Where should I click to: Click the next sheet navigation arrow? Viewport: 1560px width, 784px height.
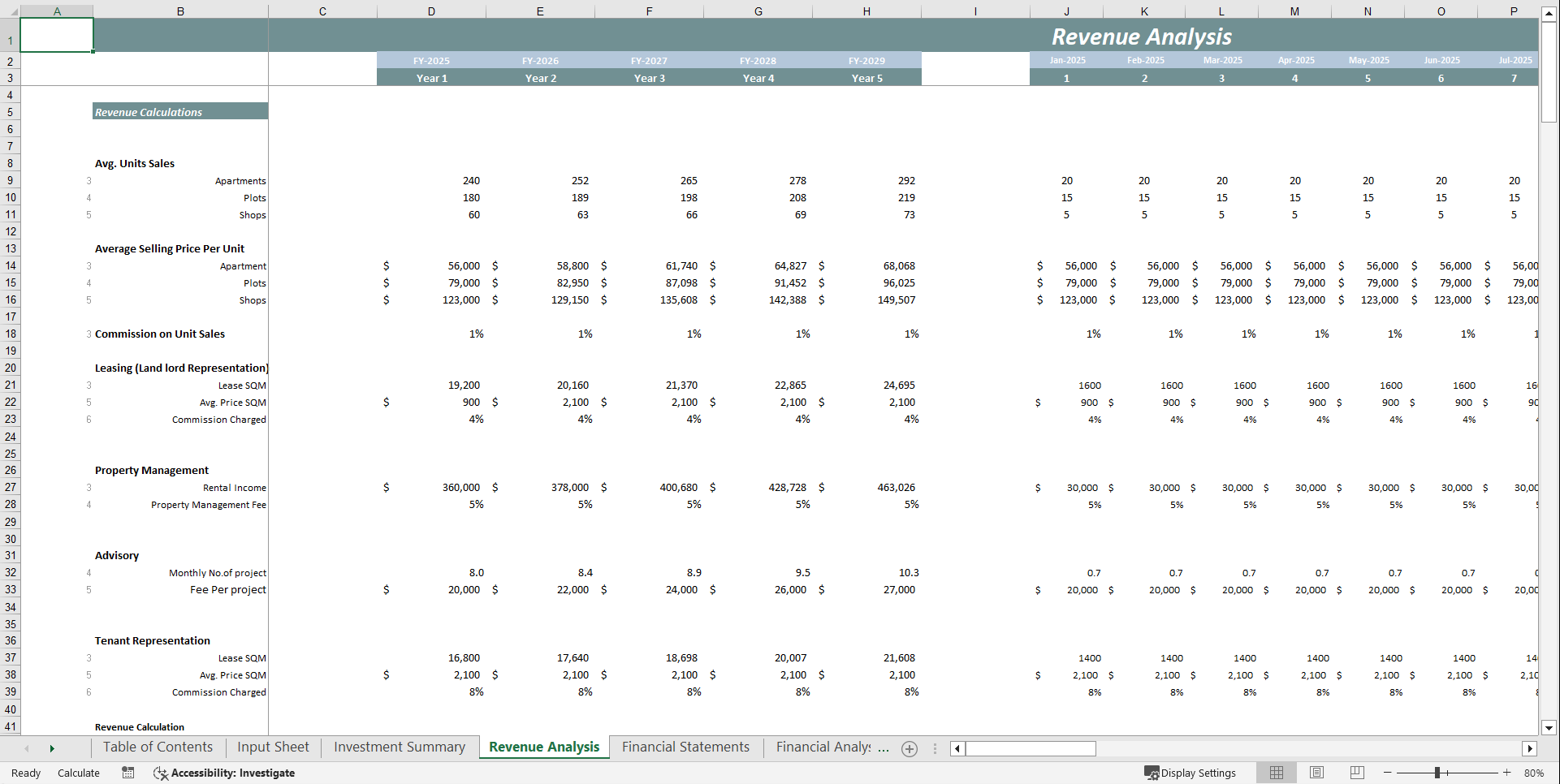point(52,747)
